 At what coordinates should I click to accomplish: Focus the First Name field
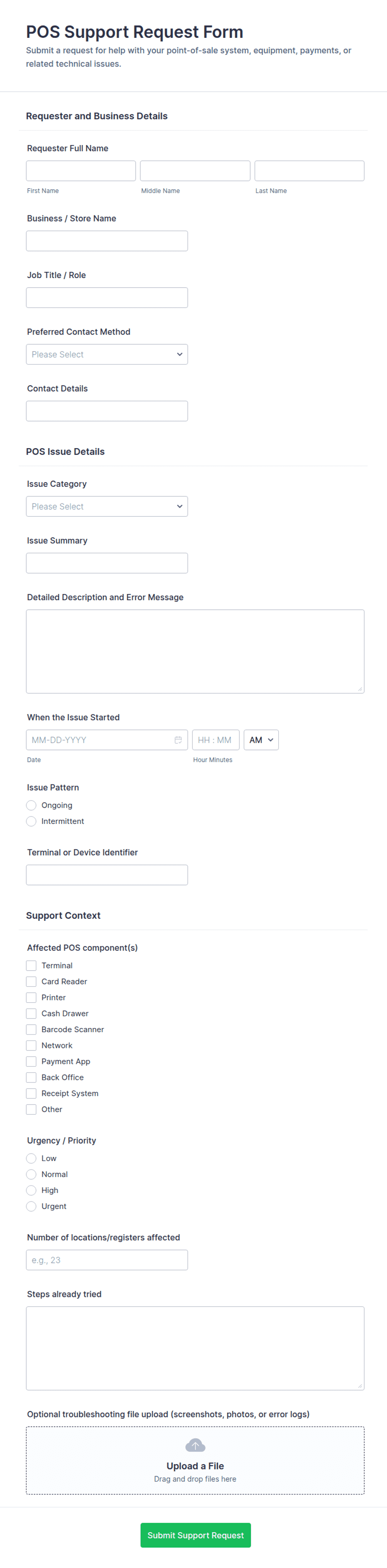pyautogui.click(x=80, y=171)
